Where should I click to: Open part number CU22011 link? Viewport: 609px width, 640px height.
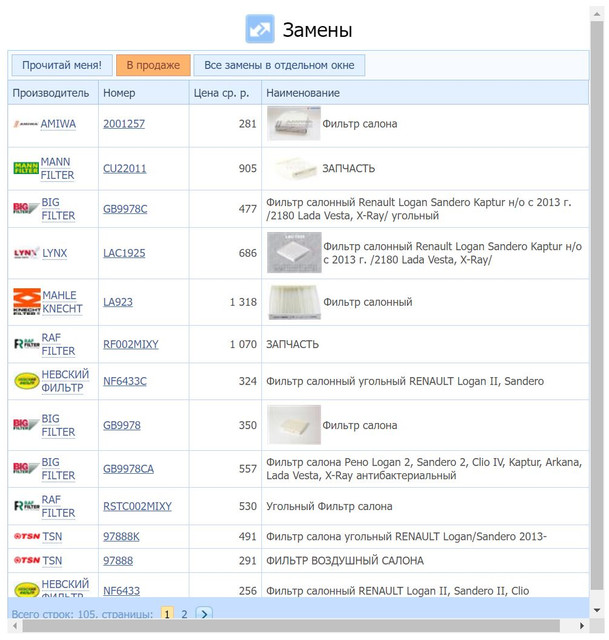click(x=124, y=168)
